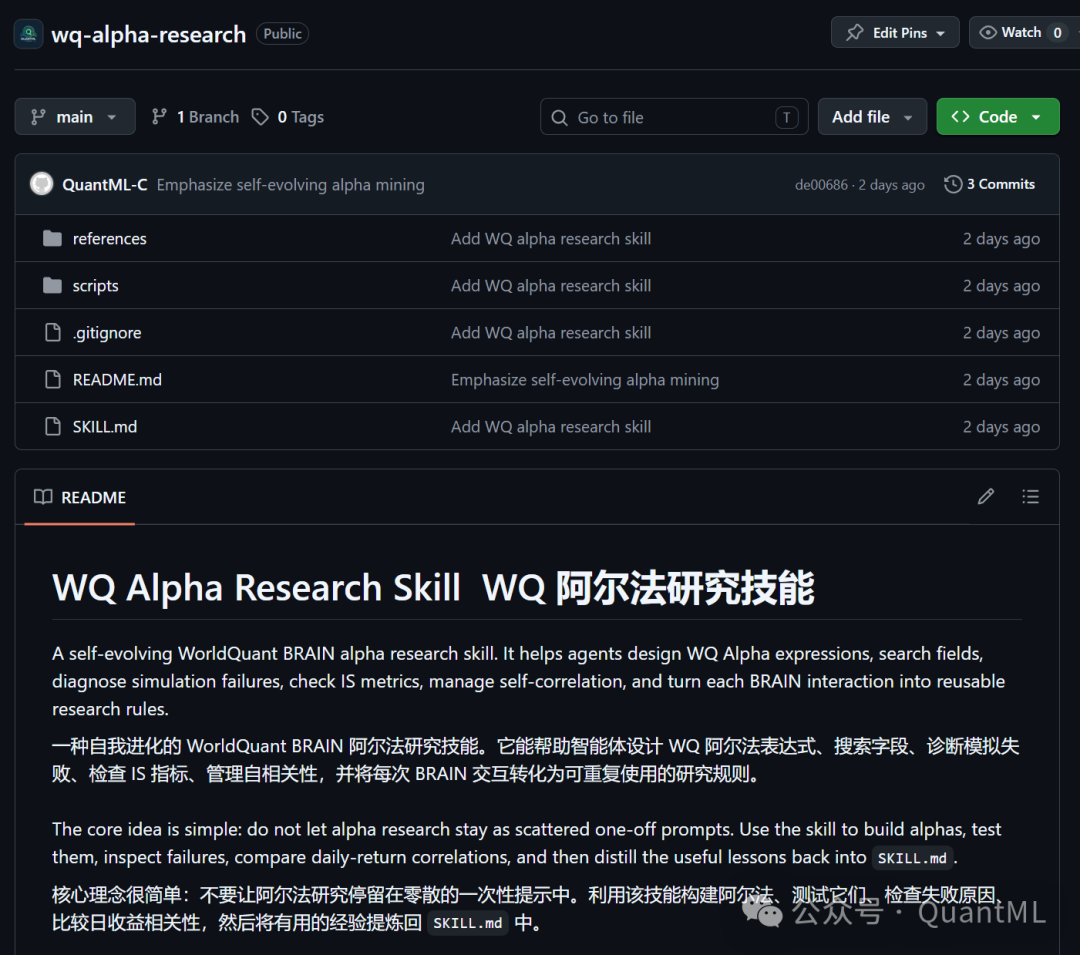The width and height of the screenshot is (1080, 955).
Task: Open commit message in references row
Action: (551, 239)
